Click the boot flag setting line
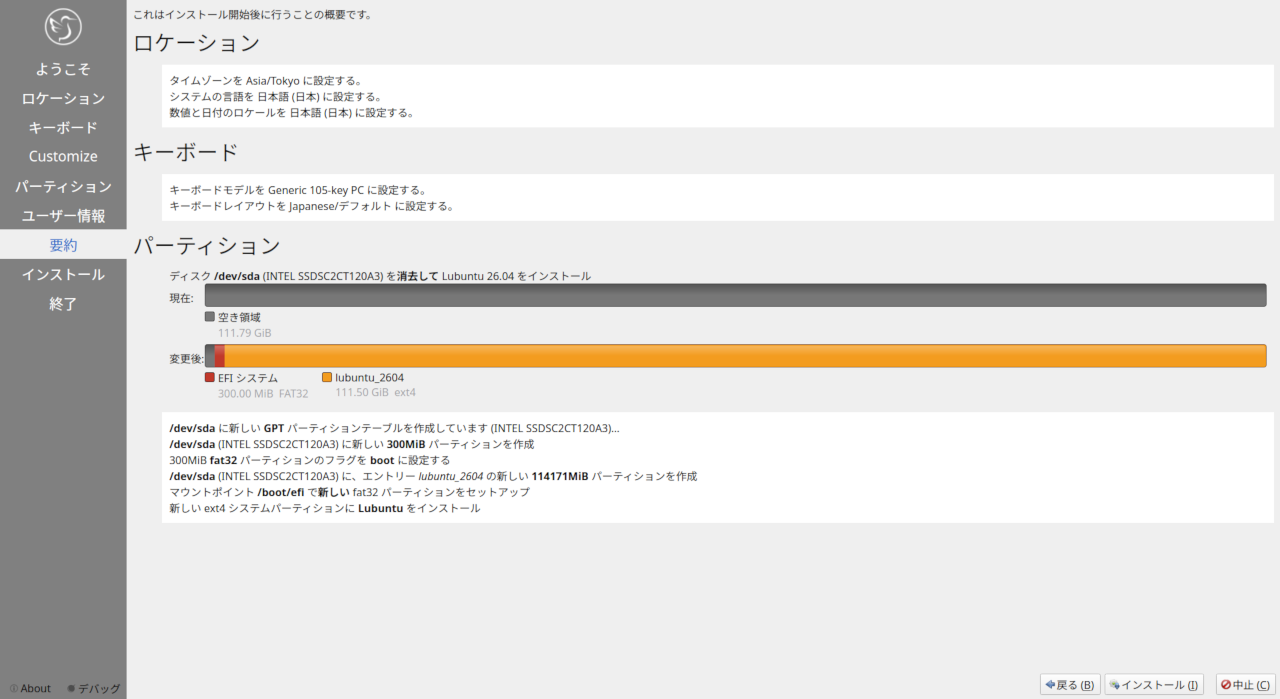Image resolution: width=1280 pixels, height=699 pixels. (x=310, y=460)
